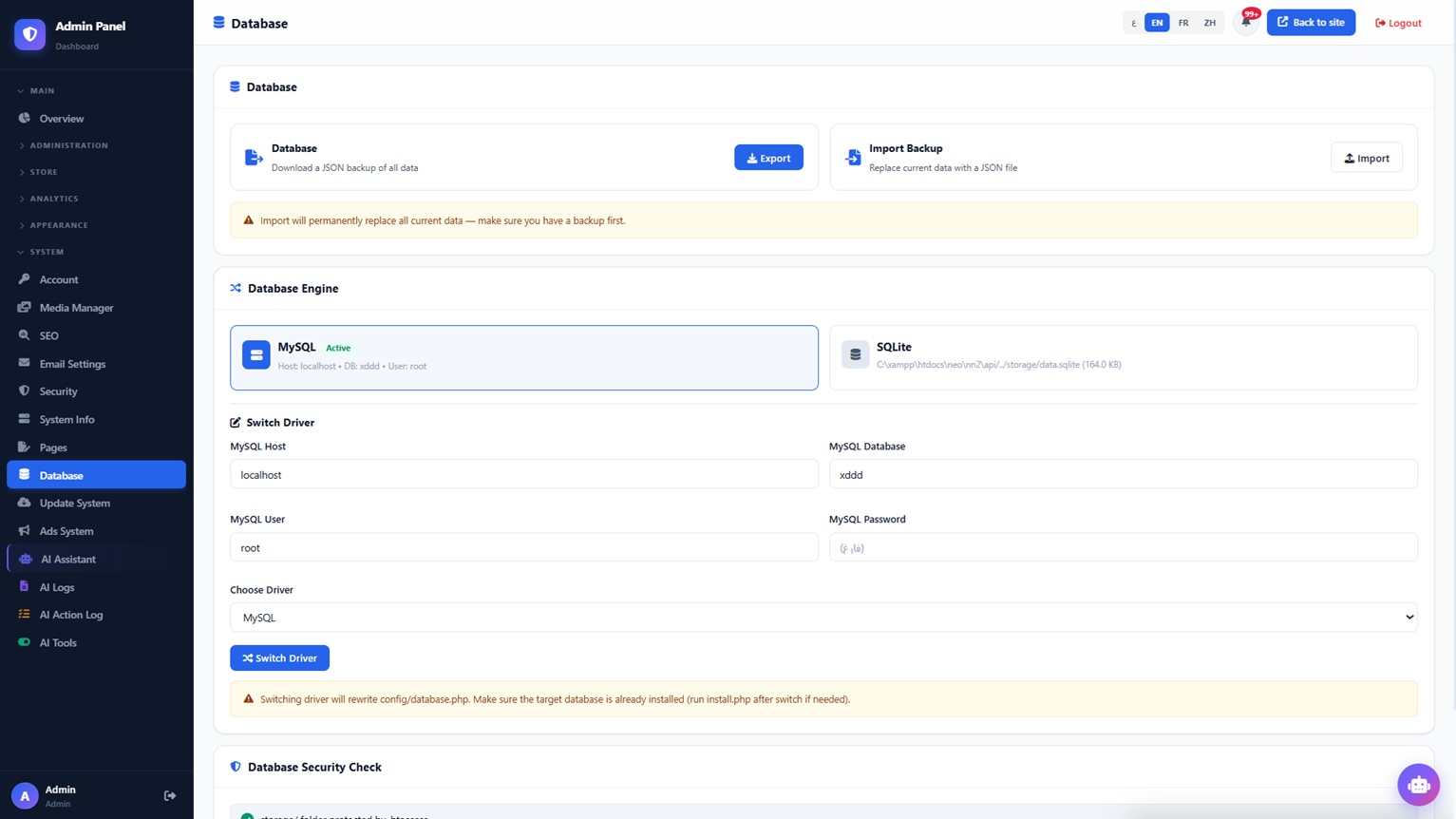
Task: Open the Choose Driver dropdown
Action: tap(823, 618)
